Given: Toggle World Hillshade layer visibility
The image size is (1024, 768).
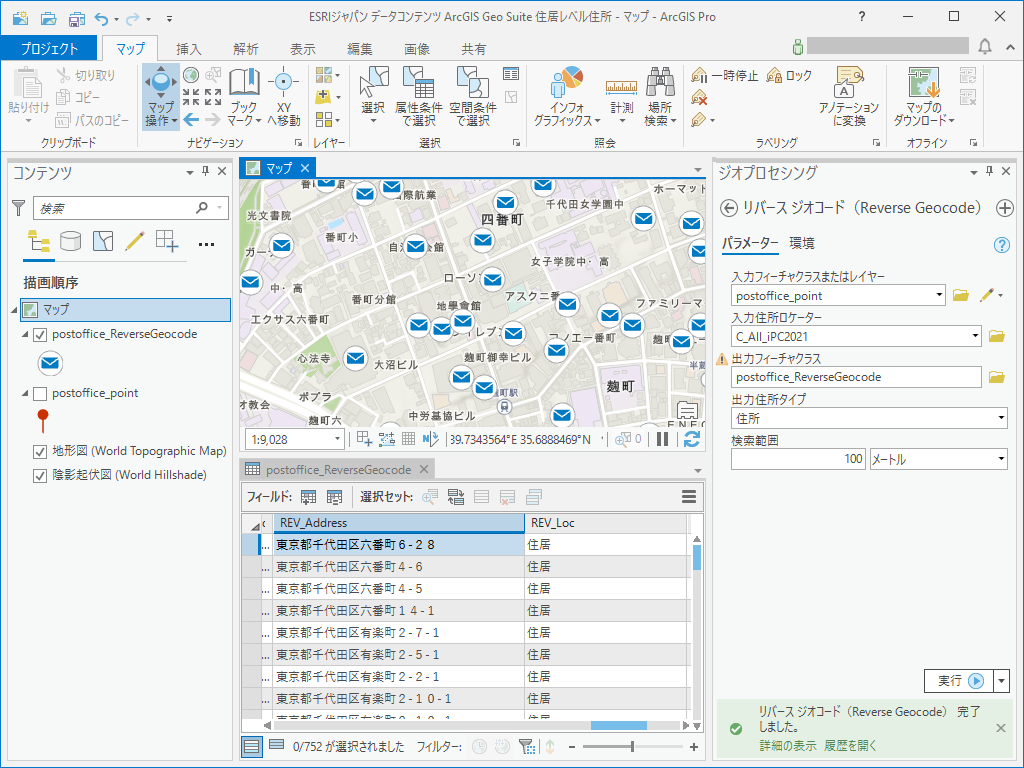Looking at the screenshot, I should coord(40,475).
